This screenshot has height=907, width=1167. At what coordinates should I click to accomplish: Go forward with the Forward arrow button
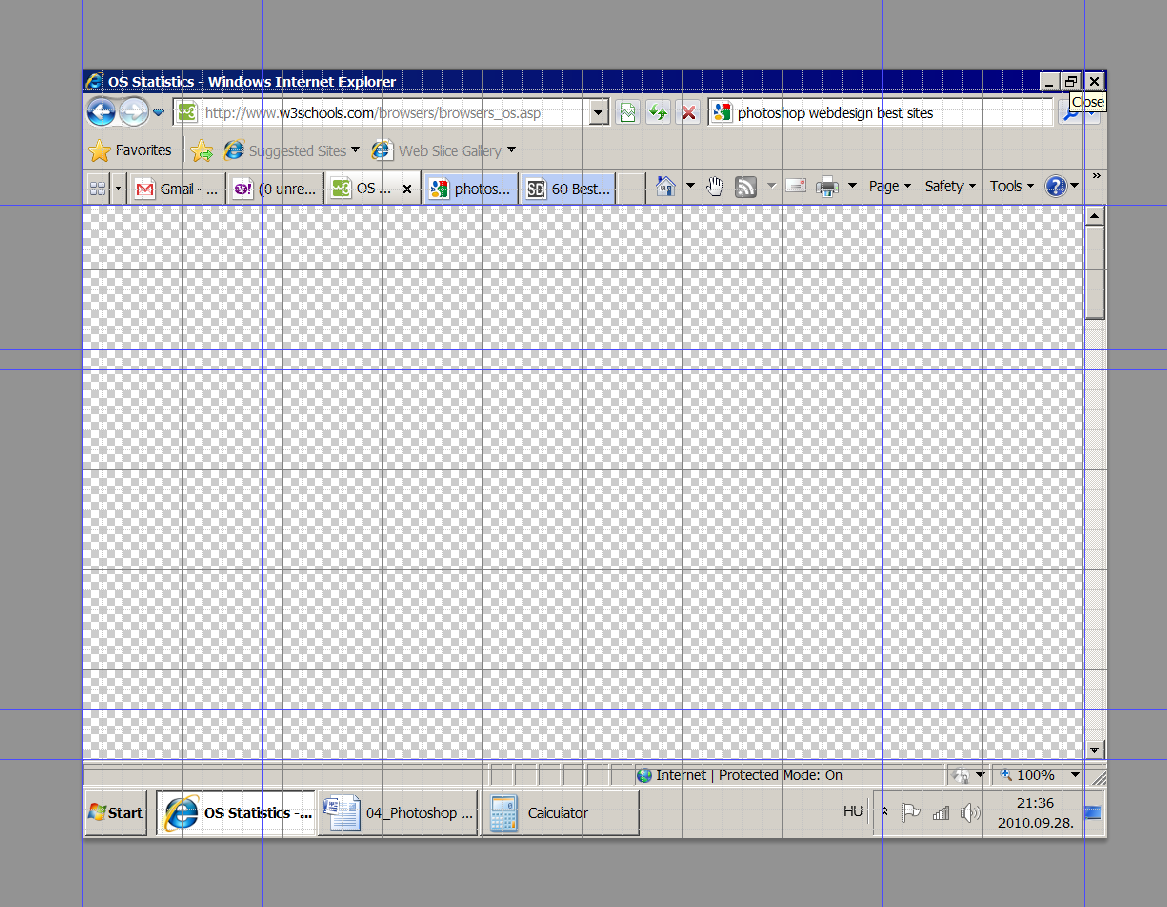[x=134, y=112]
